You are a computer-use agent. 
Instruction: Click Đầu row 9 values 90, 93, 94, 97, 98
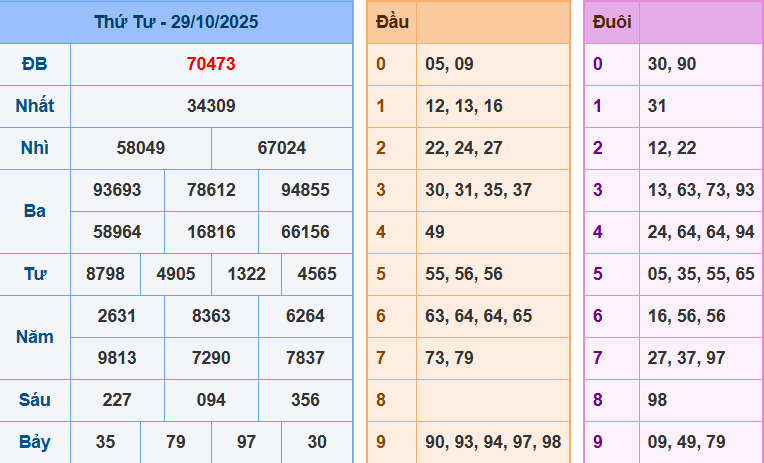(x=493, y=442)
